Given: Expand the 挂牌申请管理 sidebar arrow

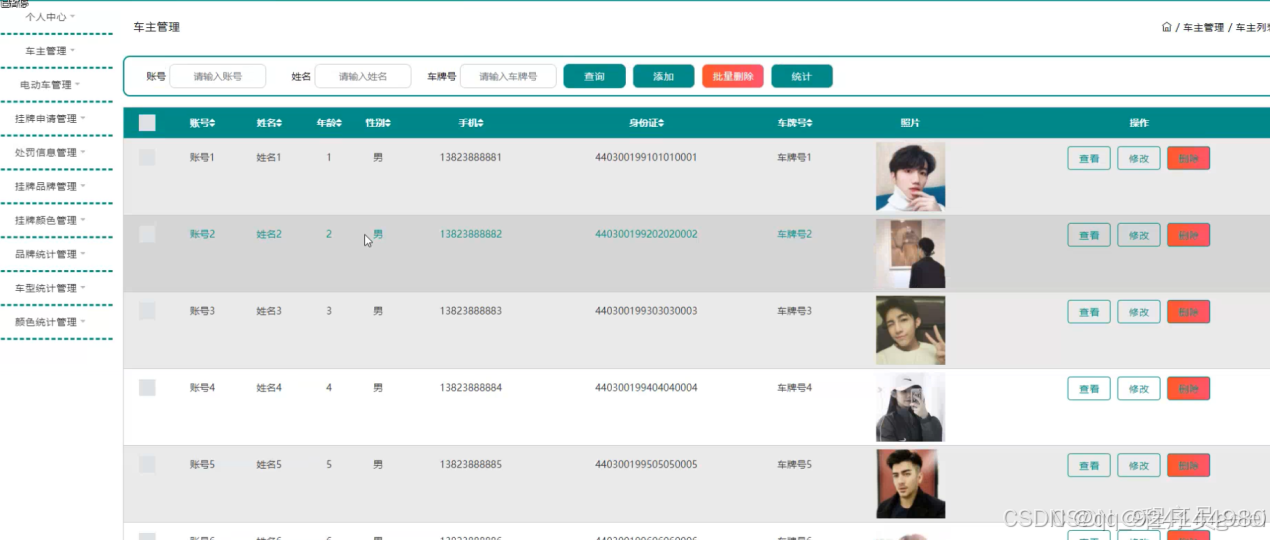Looking at the screenshot, I should (83, 118).
